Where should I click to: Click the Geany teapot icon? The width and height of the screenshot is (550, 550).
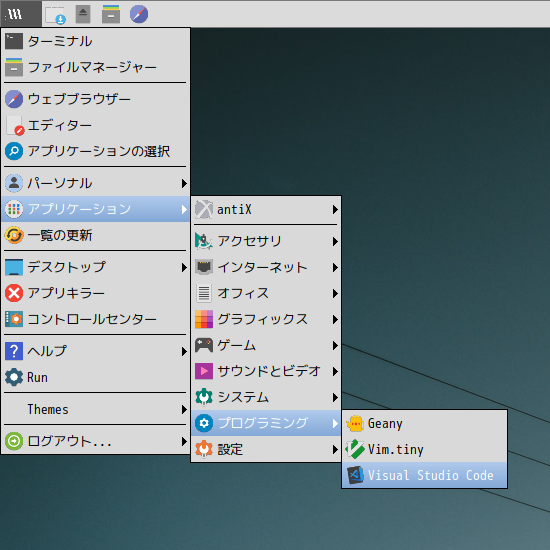[x=355, y=423]
